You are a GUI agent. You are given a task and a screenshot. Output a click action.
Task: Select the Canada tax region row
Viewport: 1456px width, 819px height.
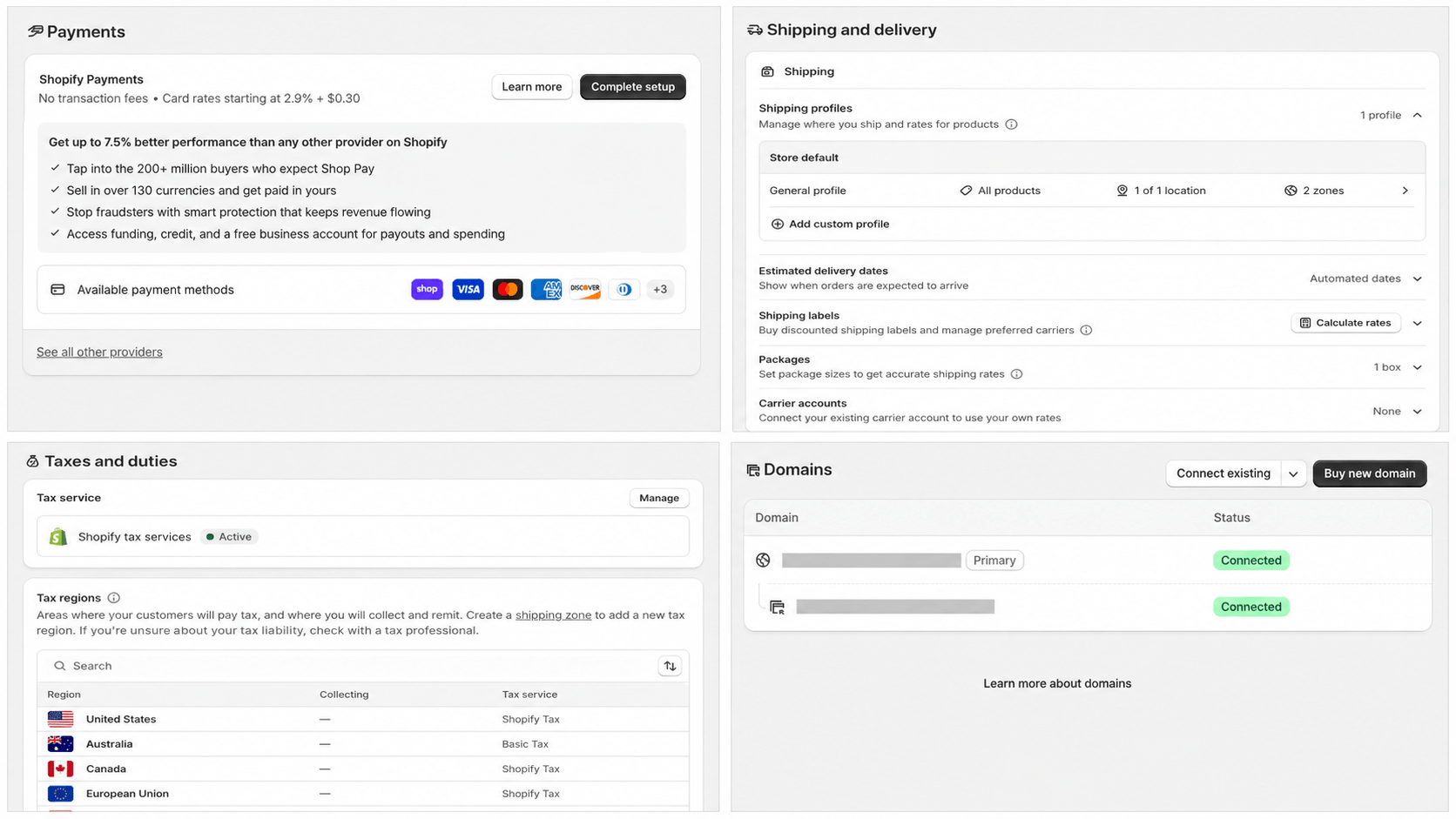[363, 769]
